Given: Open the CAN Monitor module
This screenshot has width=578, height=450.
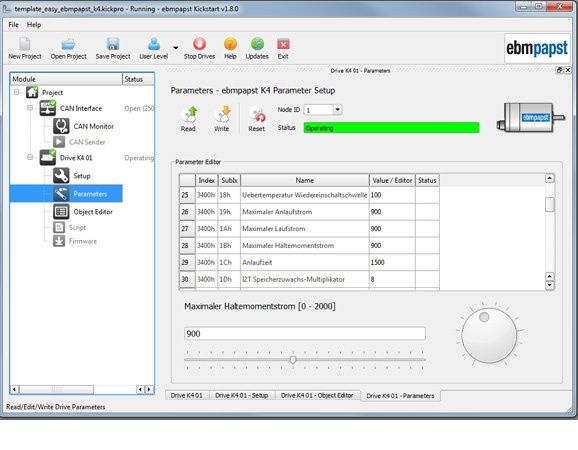Looking at the screenshot, I should pos(94,126).
